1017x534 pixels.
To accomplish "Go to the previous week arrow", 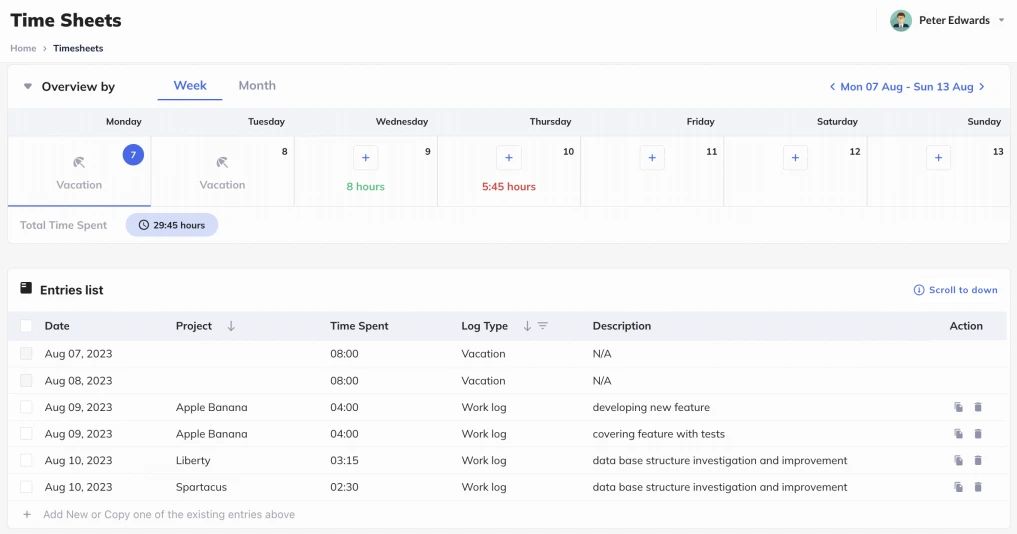I will tap(832, 87).
